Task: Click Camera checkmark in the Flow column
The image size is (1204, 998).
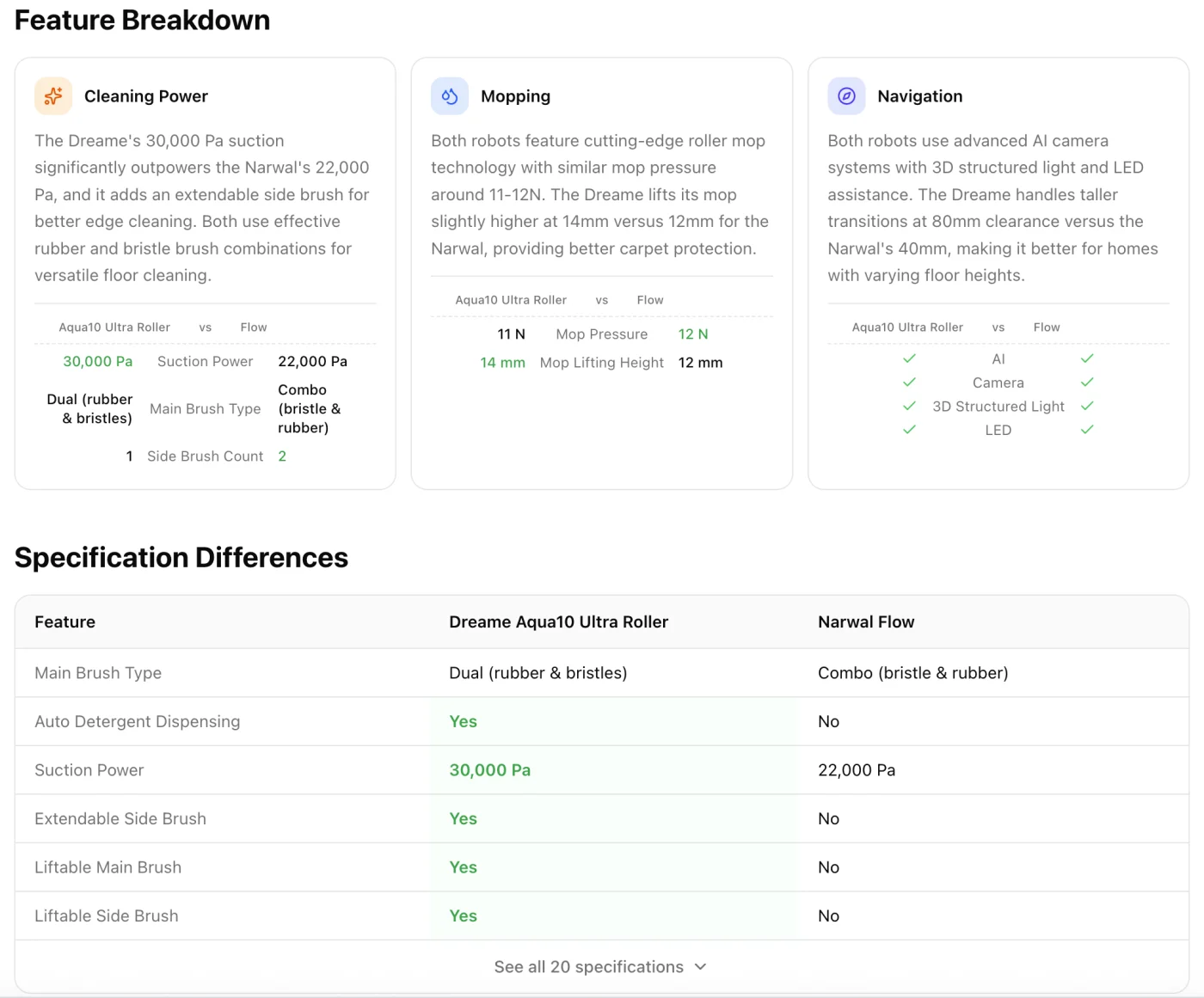Action: click(x=1087, y=383)
